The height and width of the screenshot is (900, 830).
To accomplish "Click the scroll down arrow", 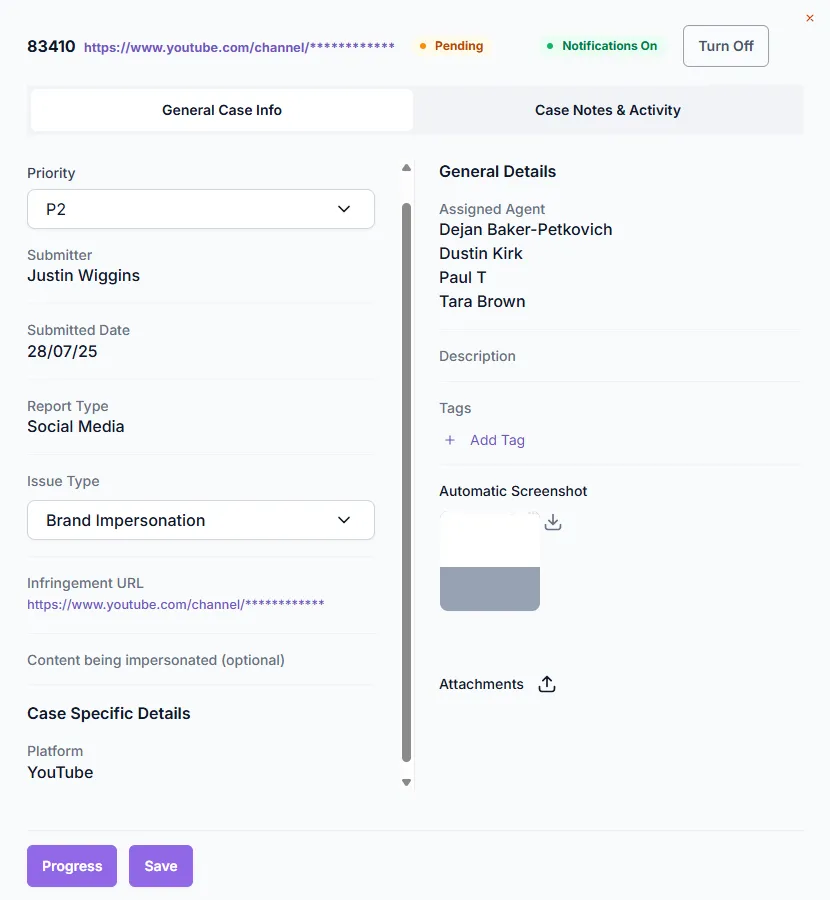I will point(406,782).
